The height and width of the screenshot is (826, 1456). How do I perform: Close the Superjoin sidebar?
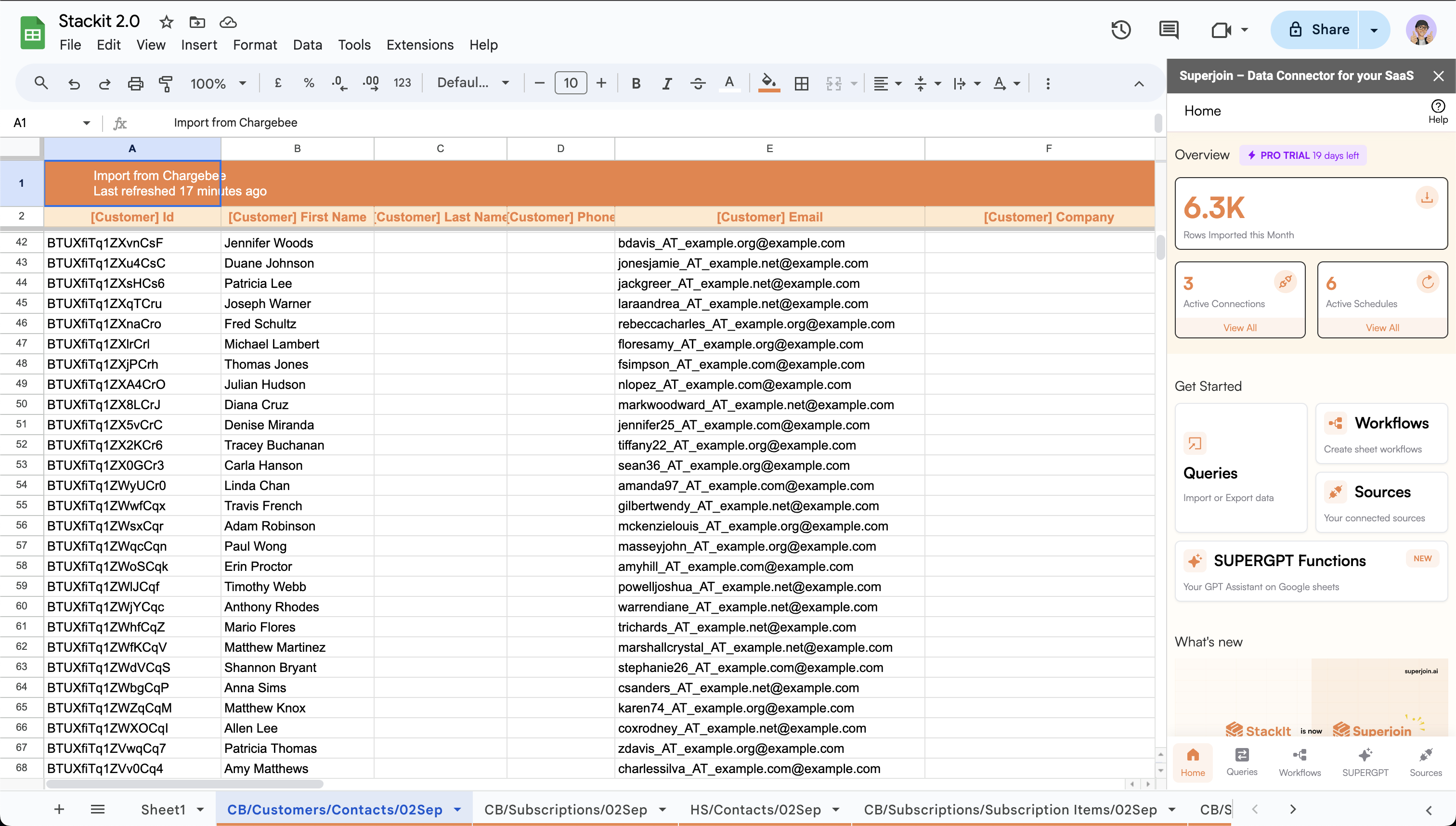pyautogui.click(x=1438, y=76)
